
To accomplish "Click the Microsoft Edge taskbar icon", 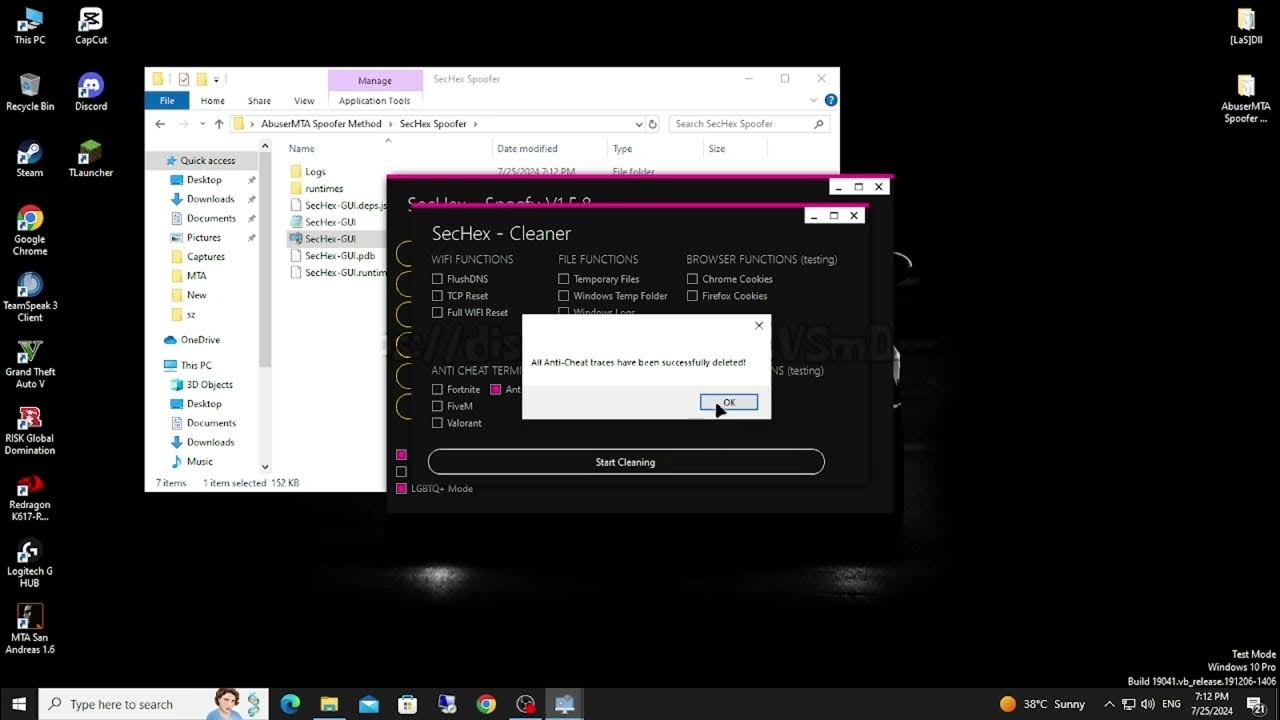I will pos(290,704).
